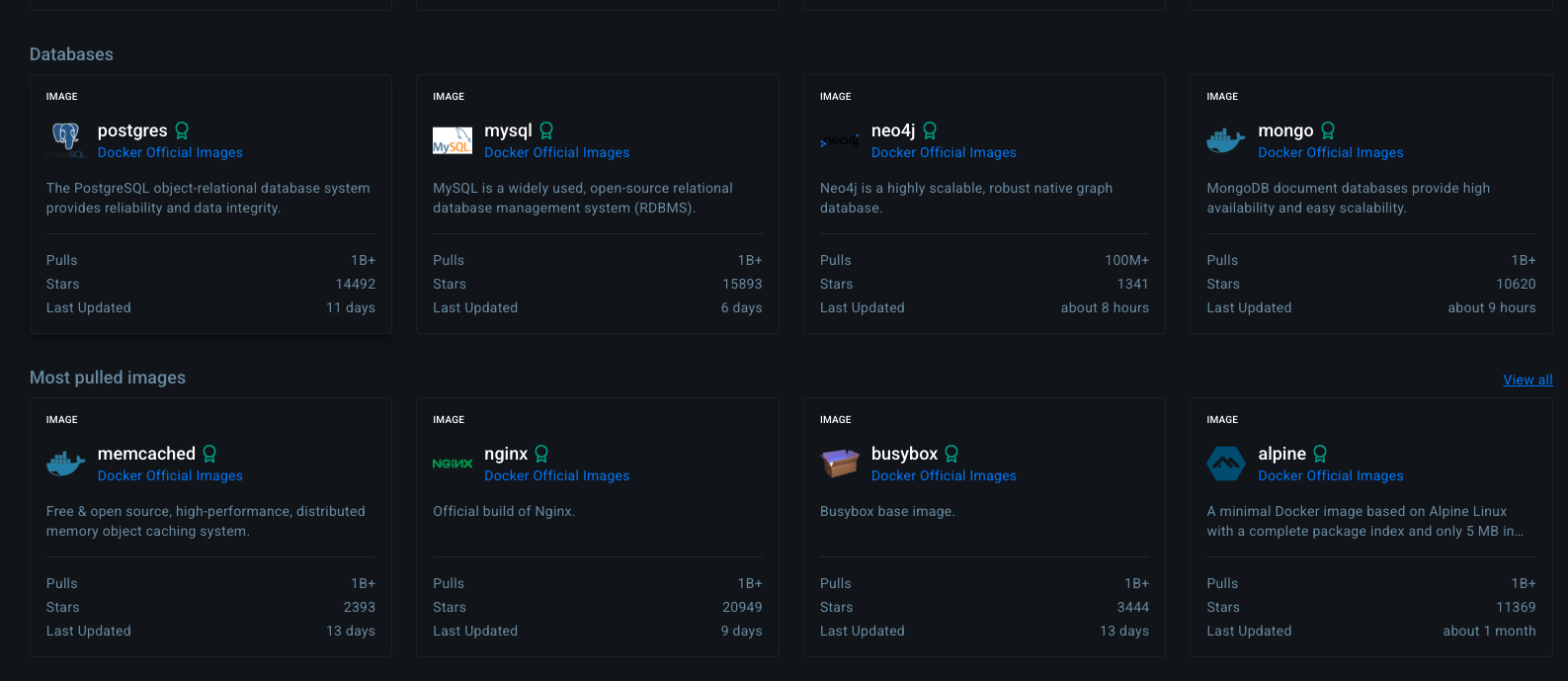The height and width of the screenshot is (681, 1568).
Task: Open Docker Official Images link under nginx
Action: [x=556, y=475]
